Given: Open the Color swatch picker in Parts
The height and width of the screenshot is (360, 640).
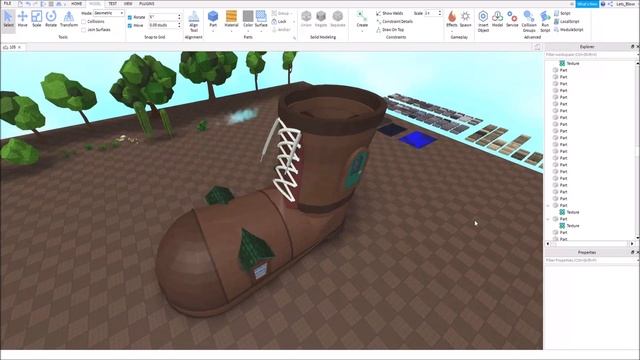Looking at the screenshot, I should [x=248, y=17].
